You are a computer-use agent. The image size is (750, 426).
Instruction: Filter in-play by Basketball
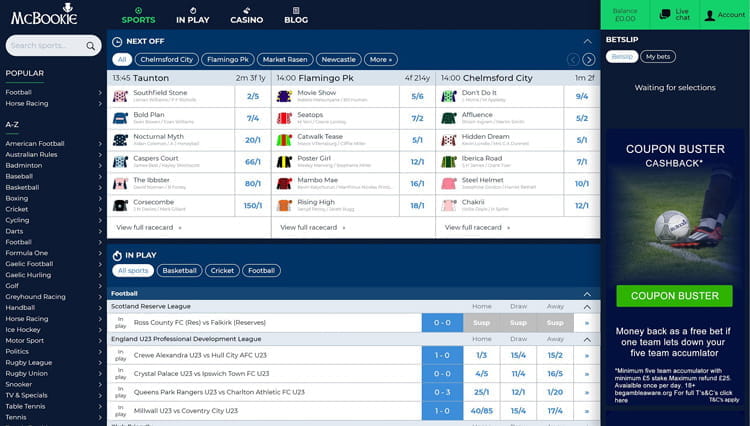179,271
